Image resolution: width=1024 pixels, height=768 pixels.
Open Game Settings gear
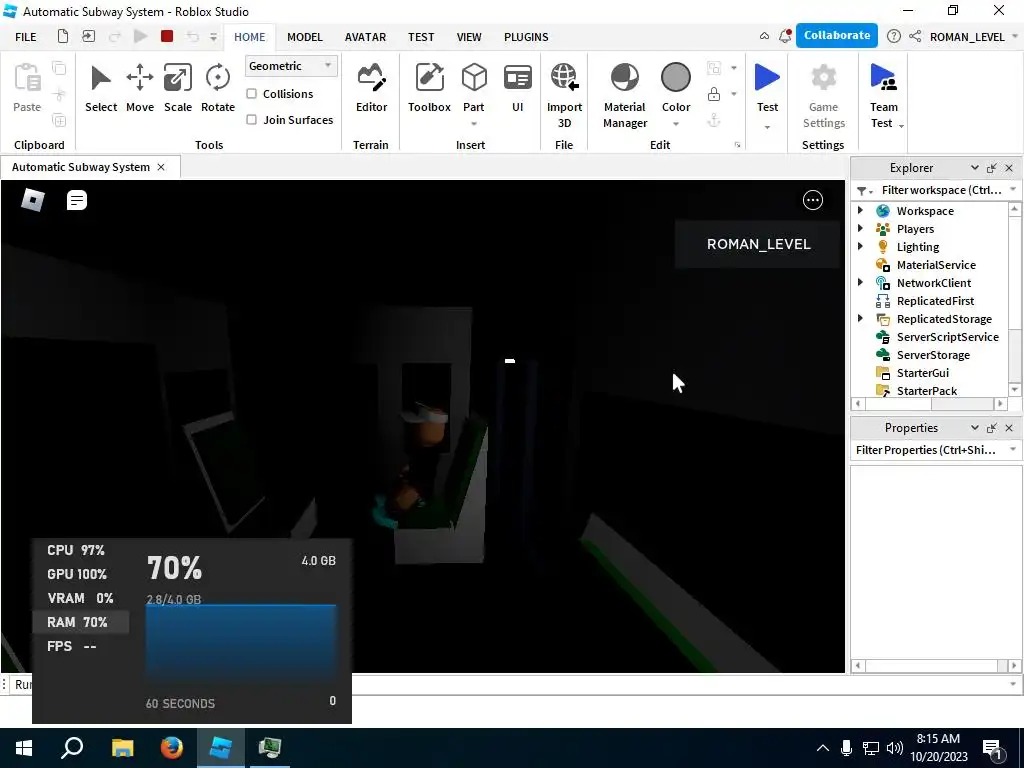click(824, 78)
